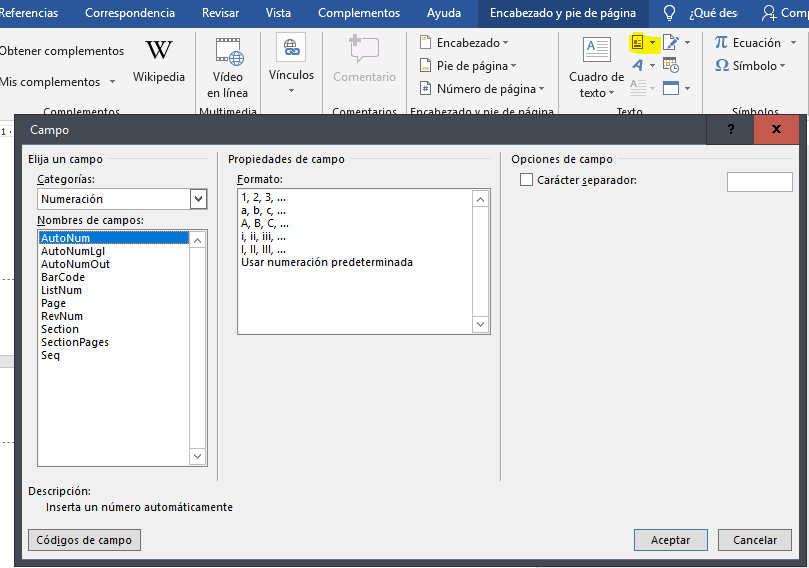This screenshot has height=568, width=809.
Task: Click the Carácter separador text field
Action: (759, 182)
